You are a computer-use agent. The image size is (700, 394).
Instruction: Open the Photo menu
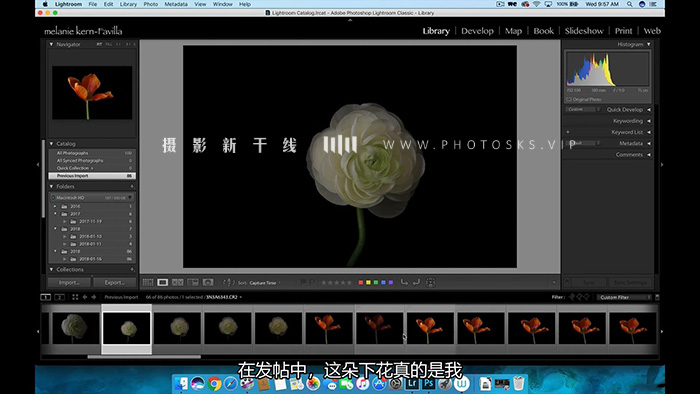150,4
